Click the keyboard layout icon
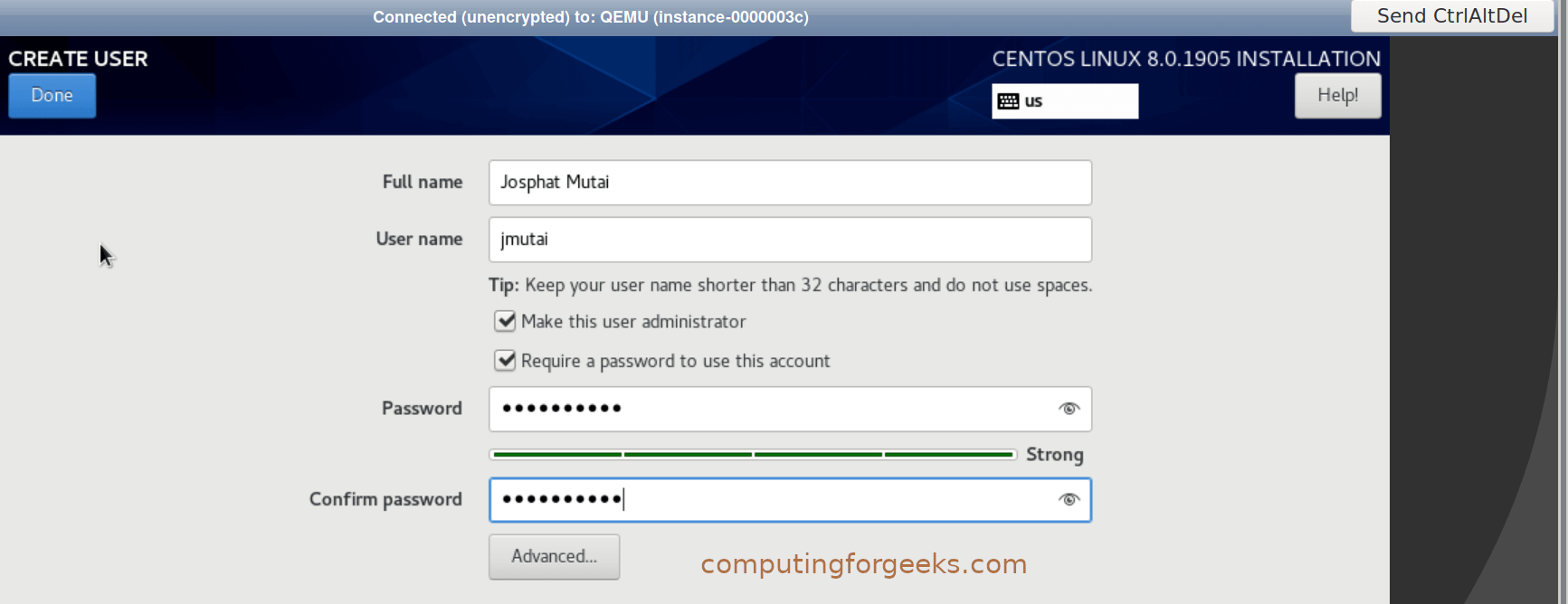The width and height of the screenshot is (1568, 604). click(x=1008, y=101)
